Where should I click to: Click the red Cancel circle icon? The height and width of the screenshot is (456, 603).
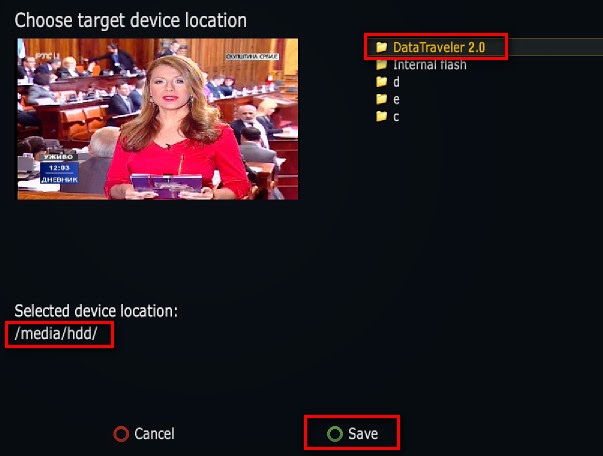[121, 434]
